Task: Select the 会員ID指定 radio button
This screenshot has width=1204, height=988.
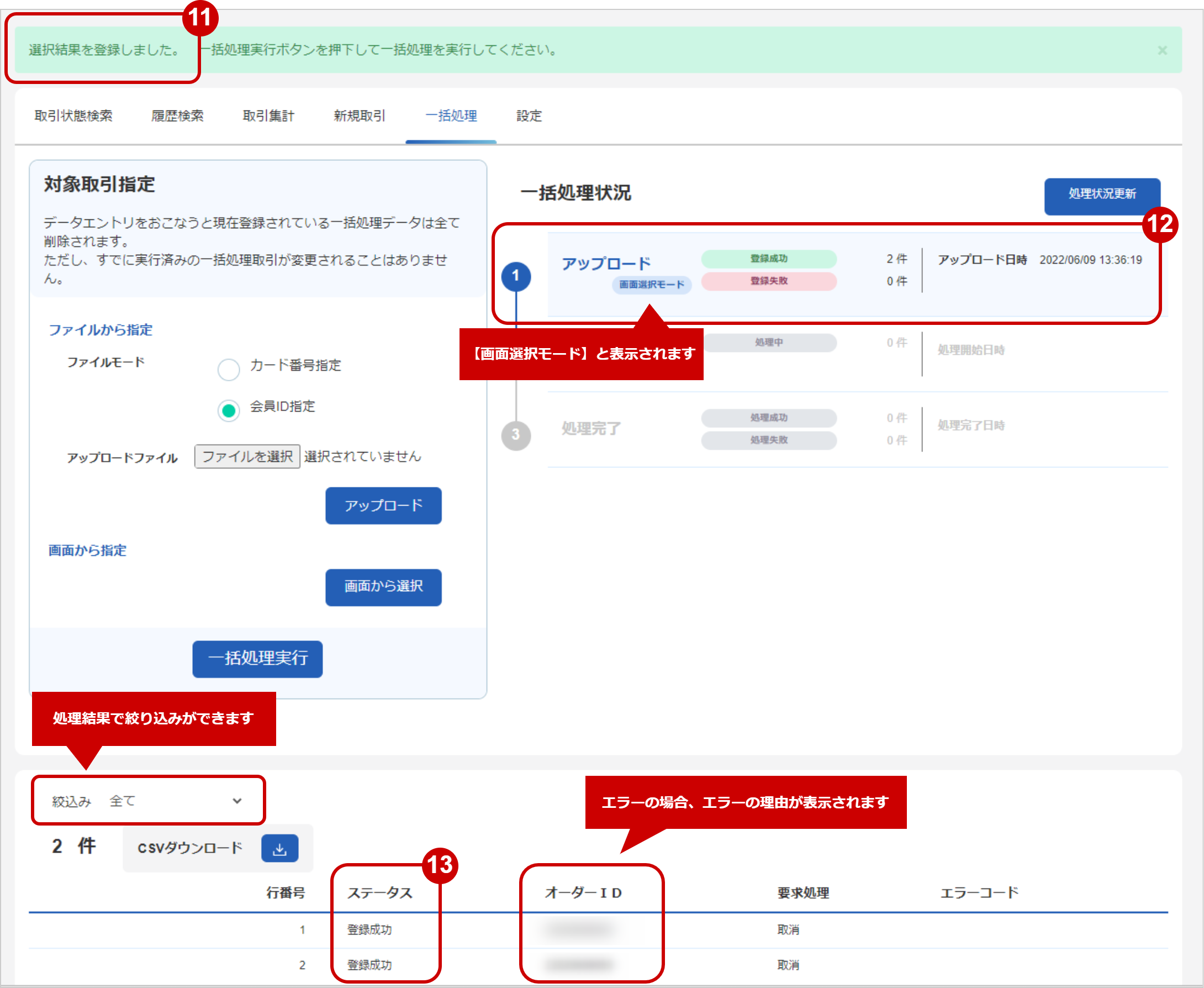Action: point(229,411)
